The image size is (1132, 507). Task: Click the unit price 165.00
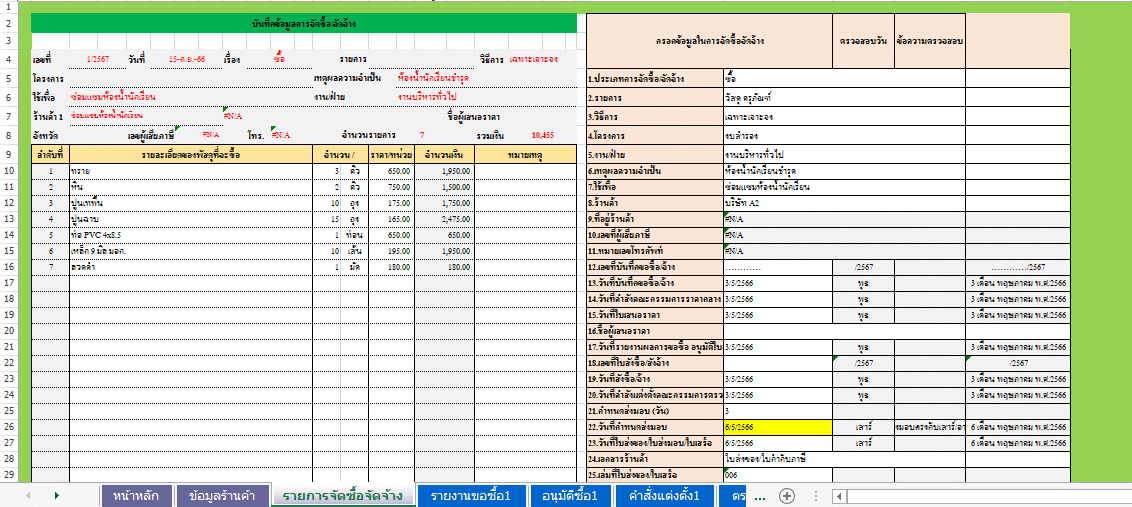391,219
